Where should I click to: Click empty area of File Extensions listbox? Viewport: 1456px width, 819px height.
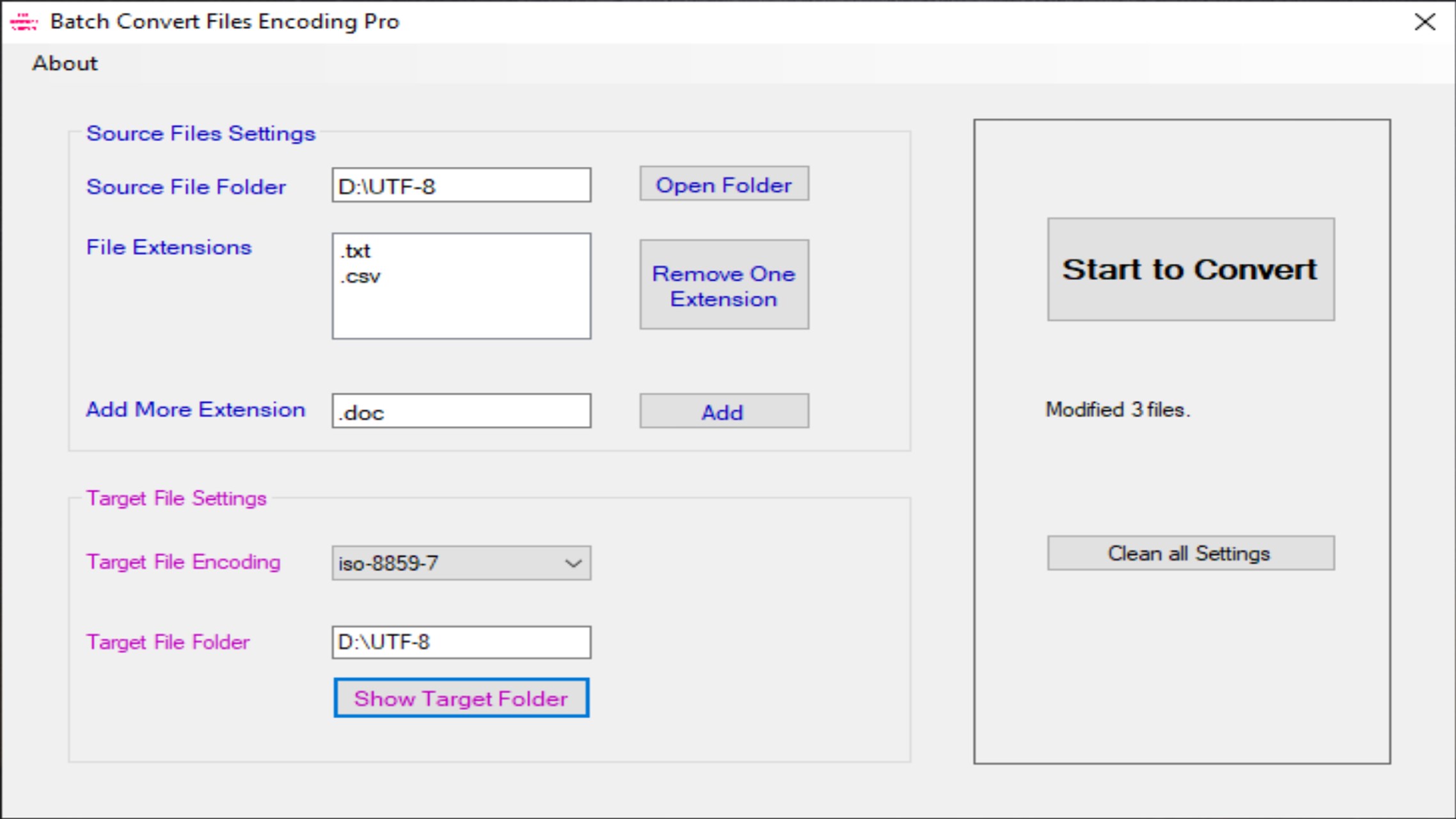click(461, 314)
